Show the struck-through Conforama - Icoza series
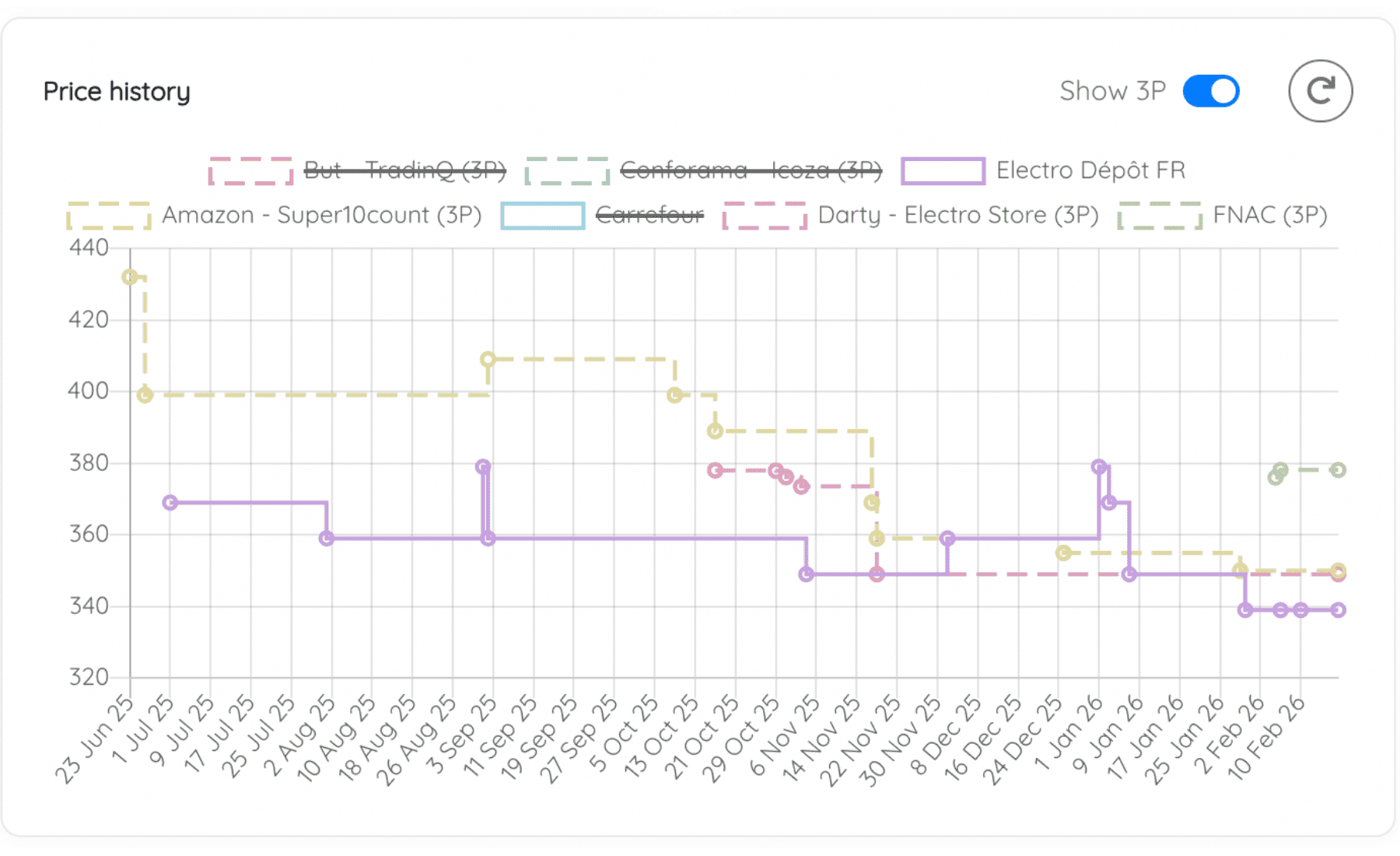Screen dimensions: 1400x856 (751, 170)
